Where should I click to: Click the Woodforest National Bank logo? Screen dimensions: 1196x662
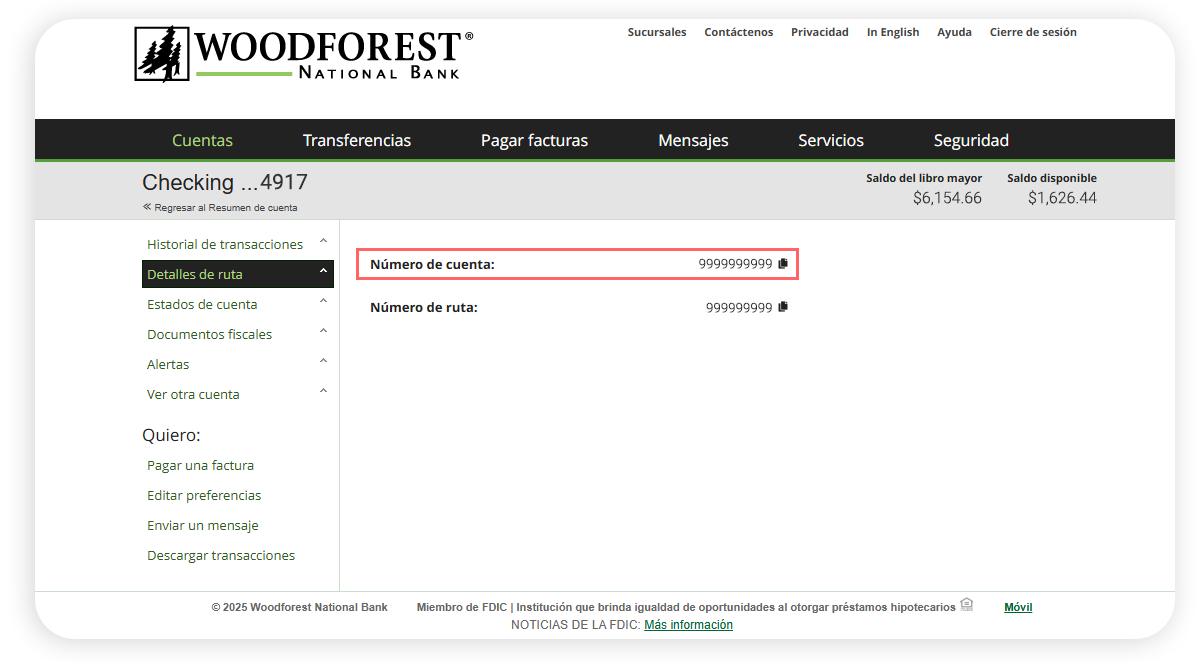coord(303,54)
